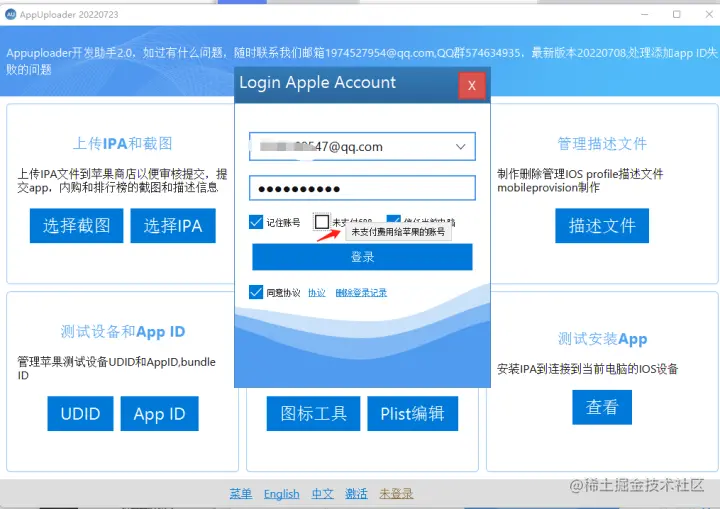Click the 上传IPA和截图 heading
The image size is (720, 509).
point(123,143)
